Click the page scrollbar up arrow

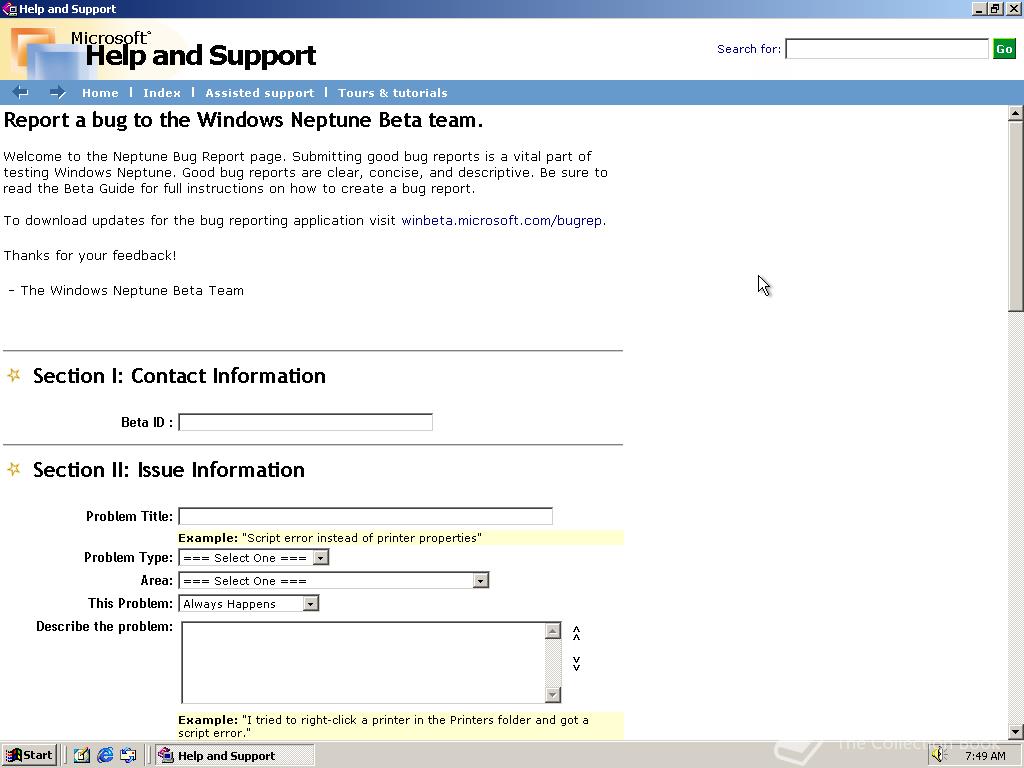coord(1016,113)
